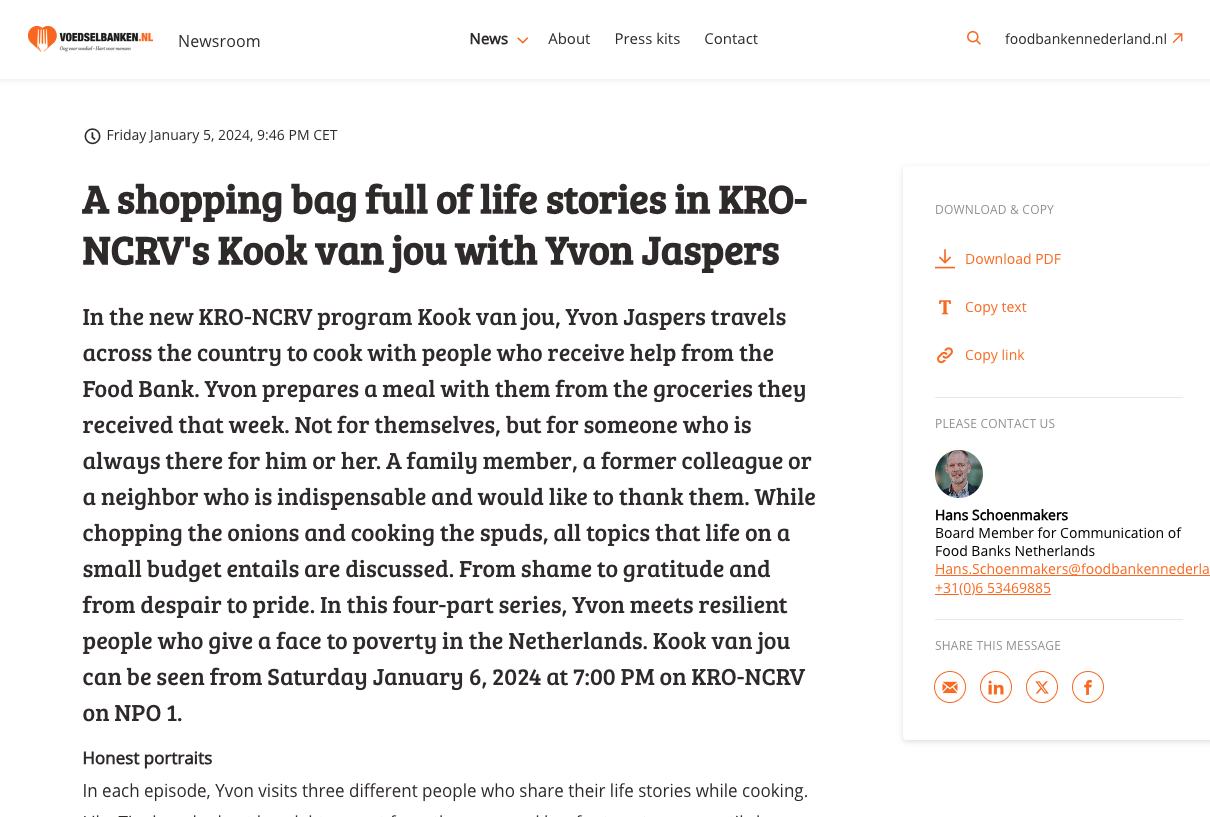Share on X (Twitter) icon
This screenshot has height=817, width=1210.
(1042, 687)
